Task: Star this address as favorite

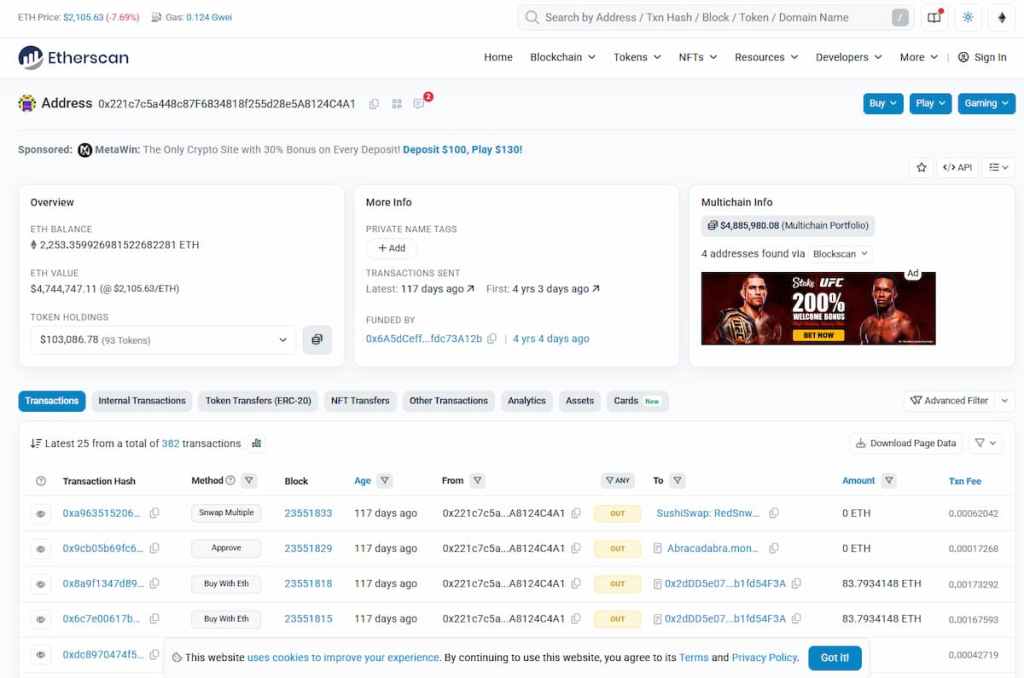Action: [x=921, y=167]
